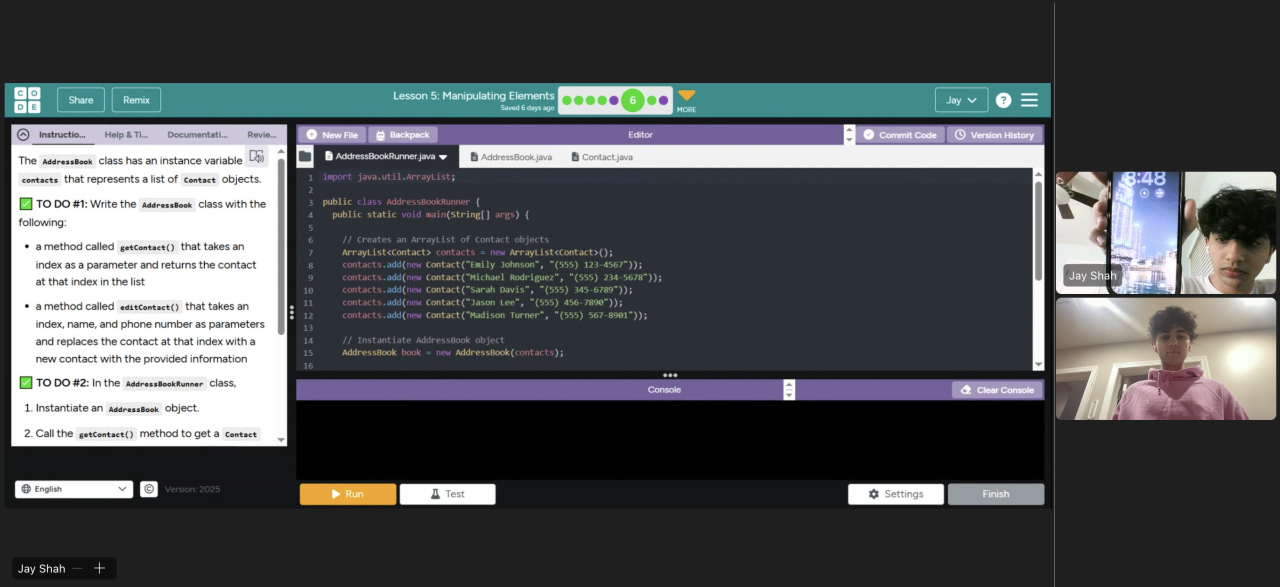Open AddressBookRunner.java file options caret
This screenshot has height=587, width=1280.
(x=443, y=157)
